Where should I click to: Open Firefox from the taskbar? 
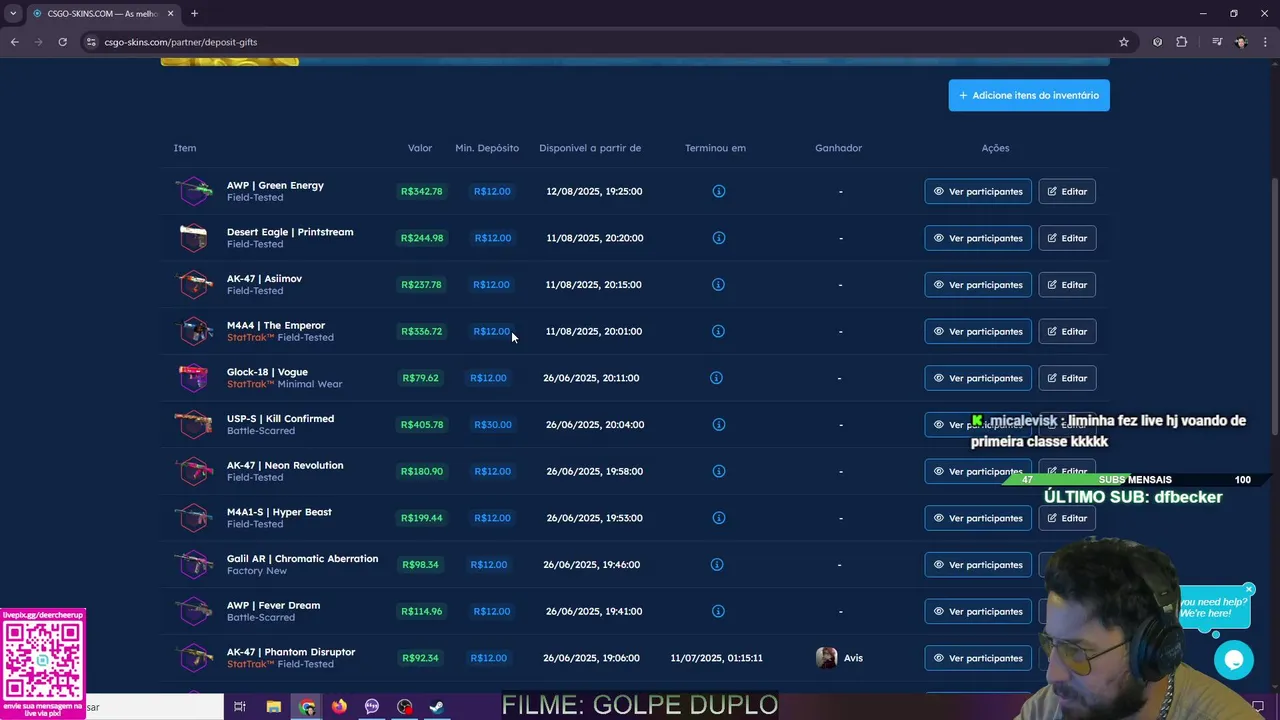(x=339, y=706)
